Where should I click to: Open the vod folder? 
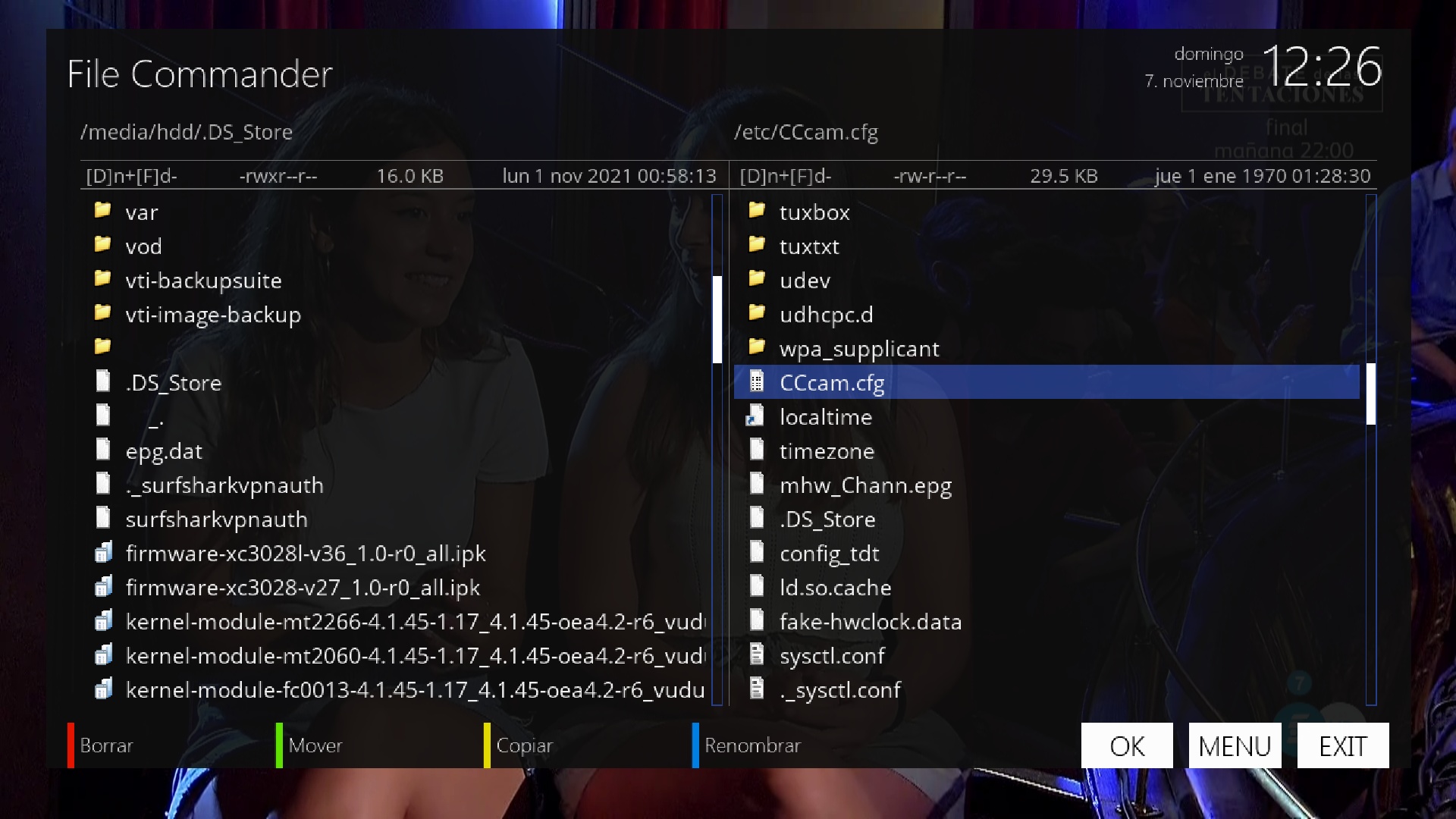(x=143, y=246)
